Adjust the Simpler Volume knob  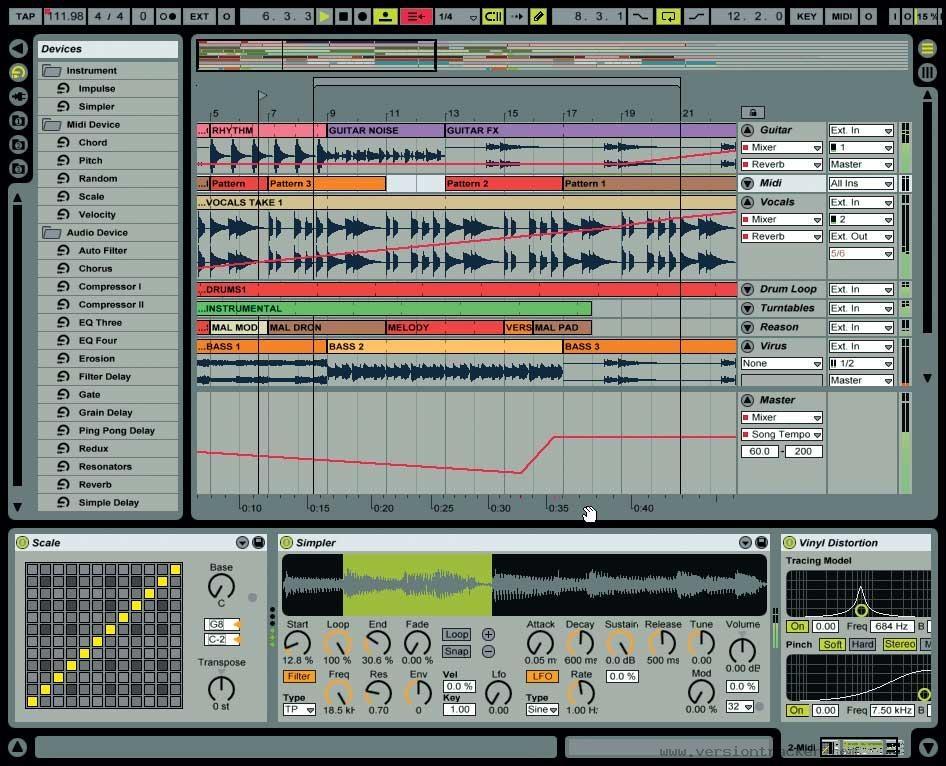click(x=742, y=647)
